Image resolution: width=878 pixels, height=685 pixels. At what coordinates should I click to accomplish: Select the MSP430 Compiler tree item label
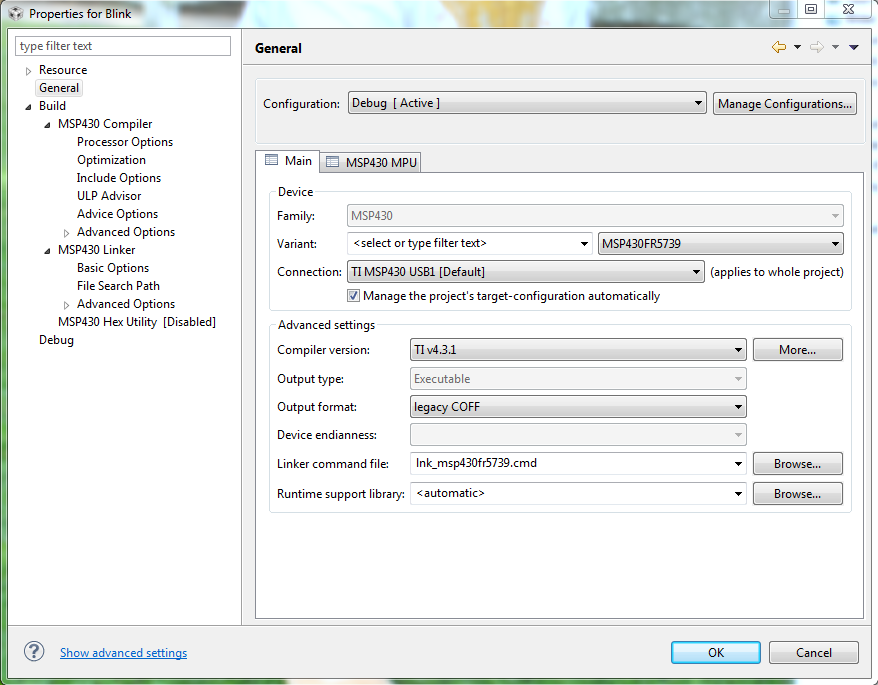pos(105,124)
